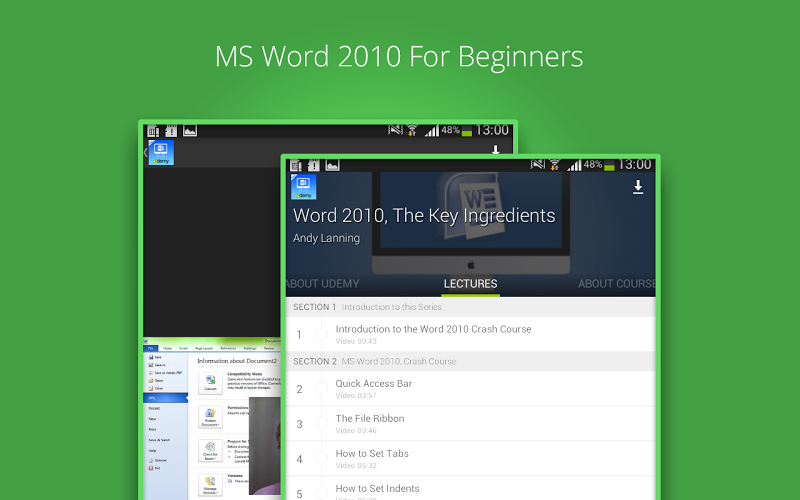
Task: Tap the course title Word 2010, The Key Ingredients
Action: [x=424, y=216]
